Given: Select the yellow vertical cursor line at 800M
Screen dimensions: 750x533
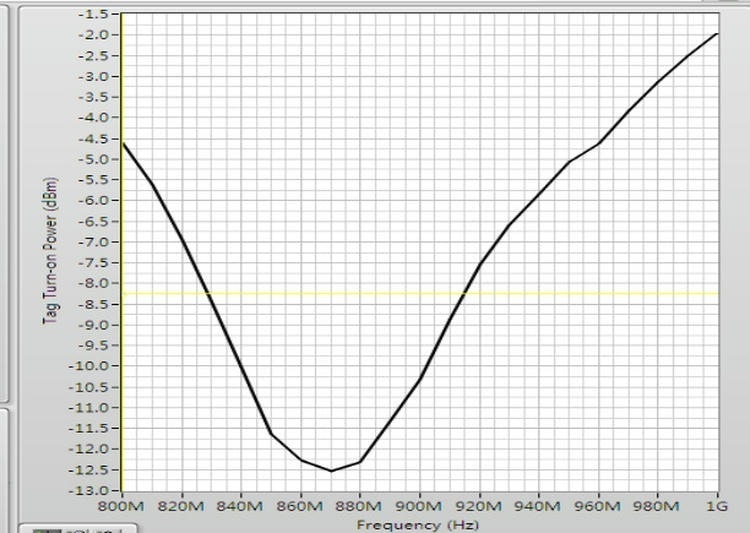Looking at the screenshot, I should click(x=121, y=252).
